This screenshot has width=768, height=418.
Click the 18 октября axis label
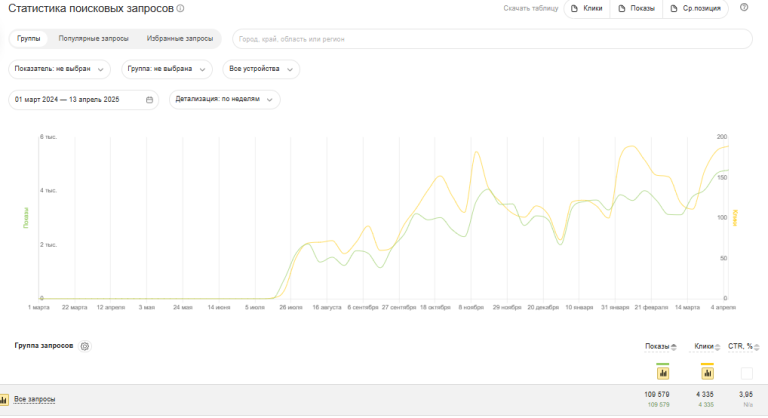point(435,307)
